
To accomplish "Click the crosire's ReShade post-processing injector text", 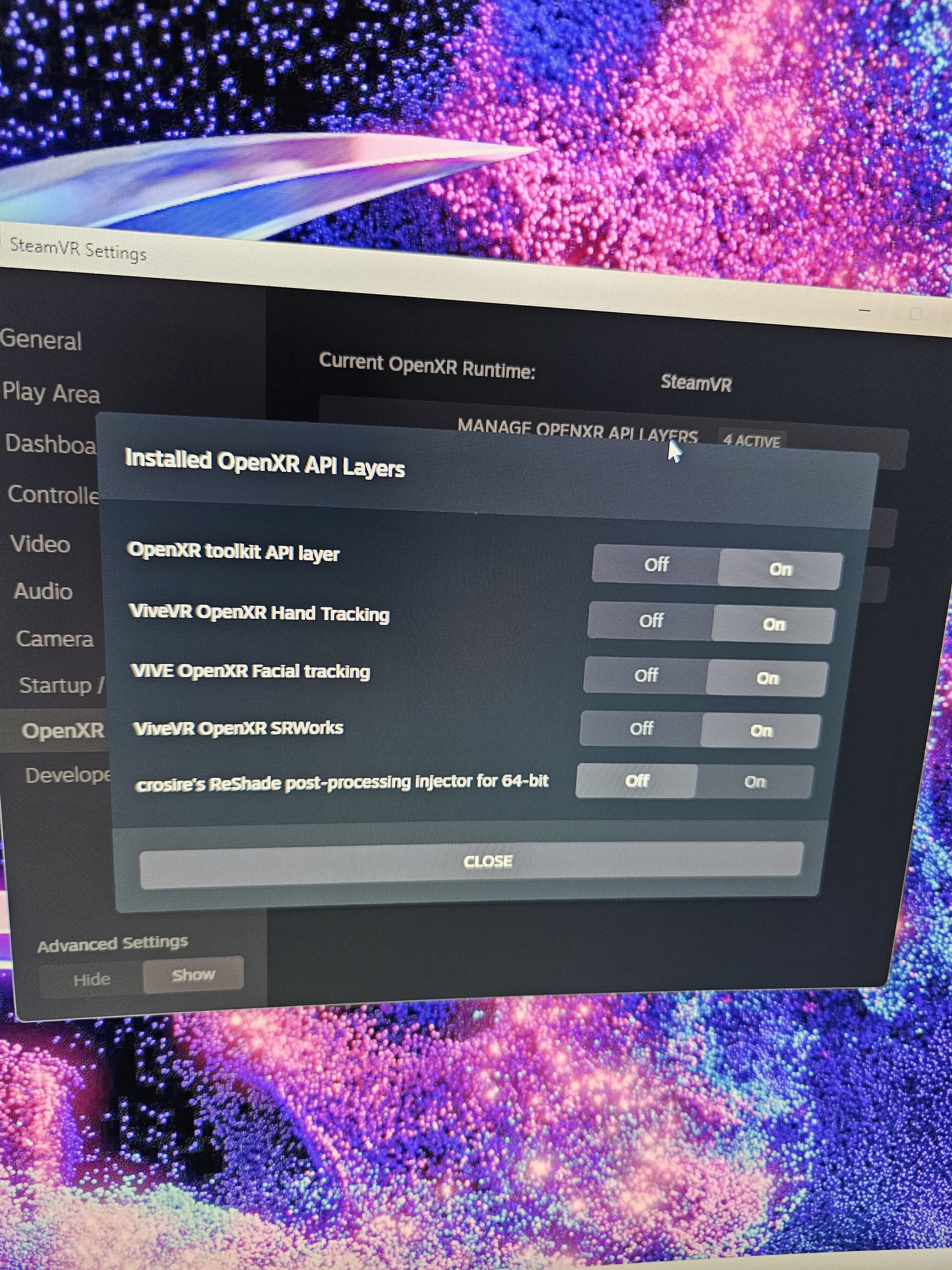I will coord(342,783).
